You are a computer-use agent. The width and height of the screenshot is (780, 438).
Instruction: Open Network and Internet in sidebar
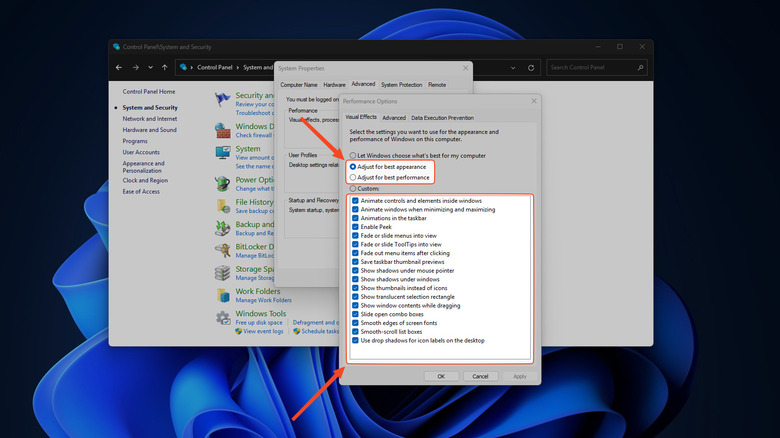click(149, 118)
